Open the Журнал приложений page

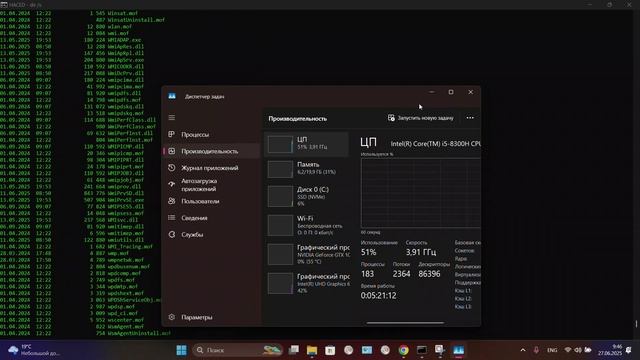point(211,168)
